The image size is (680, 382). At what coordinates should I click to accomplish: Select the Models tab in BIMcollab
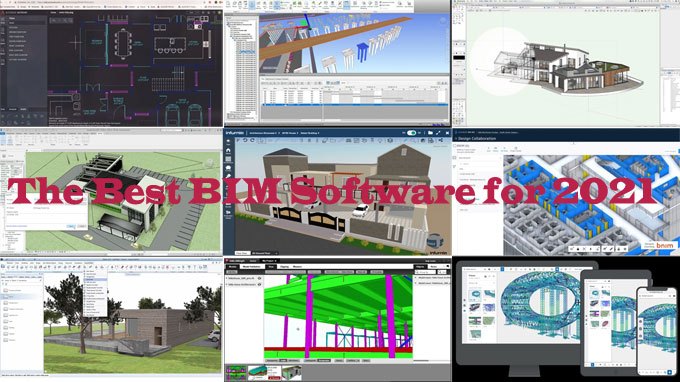click(x=232, y=267)
